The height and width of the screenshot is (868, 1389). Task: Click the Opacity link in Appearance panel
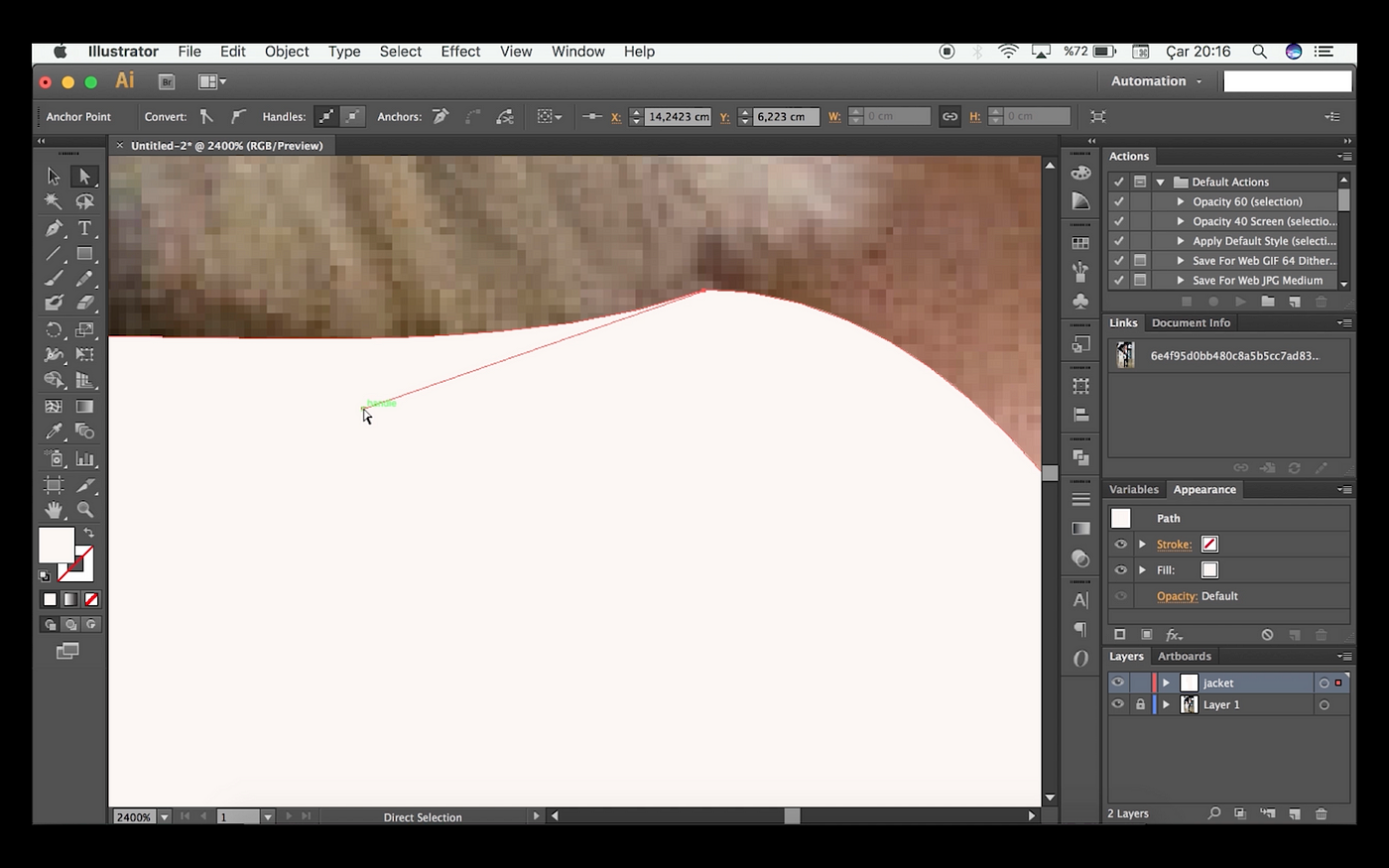(1177, 596)
